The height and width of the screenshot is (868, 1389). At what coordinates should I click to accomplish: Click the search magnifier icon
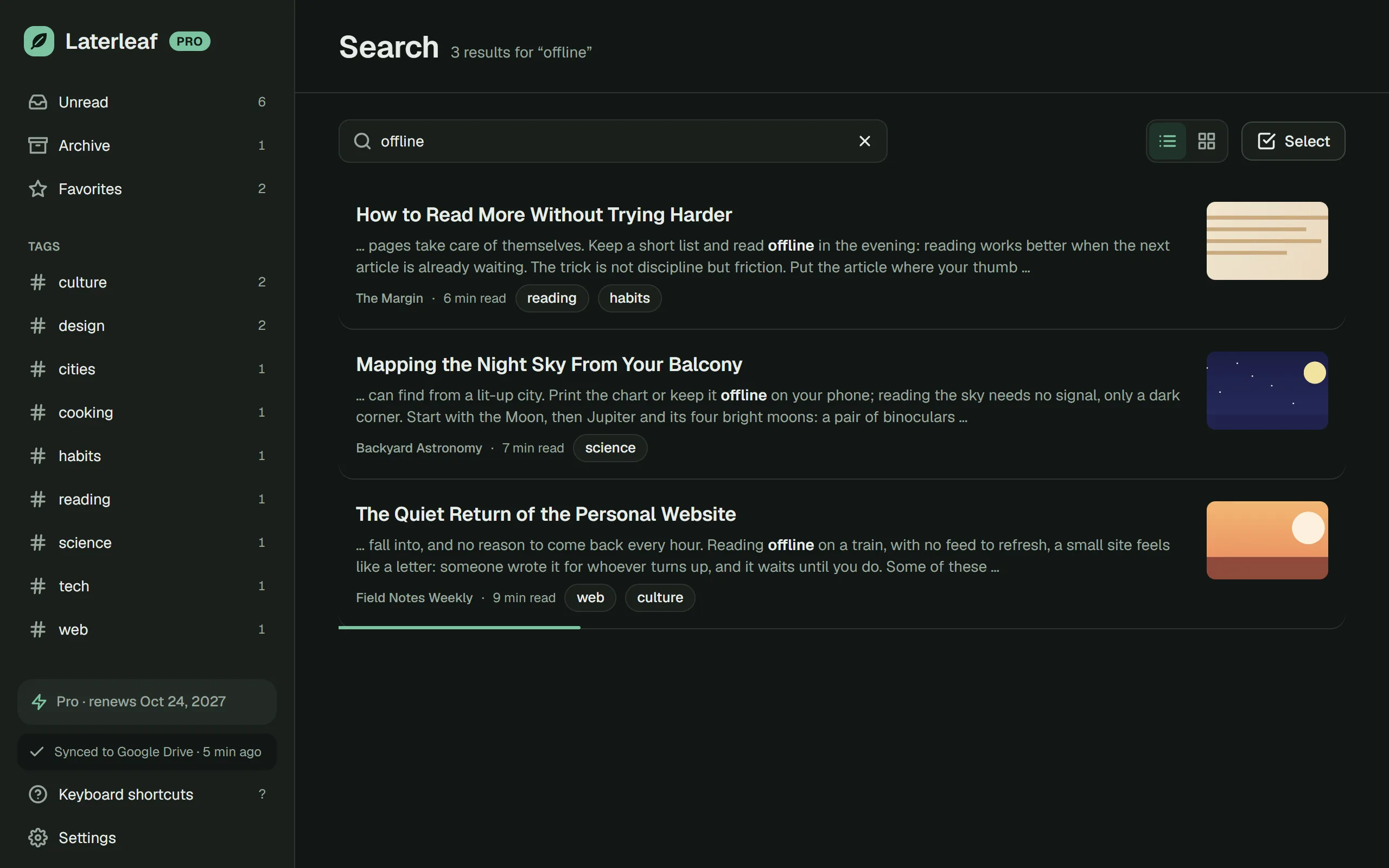click(x=362, y=141)
